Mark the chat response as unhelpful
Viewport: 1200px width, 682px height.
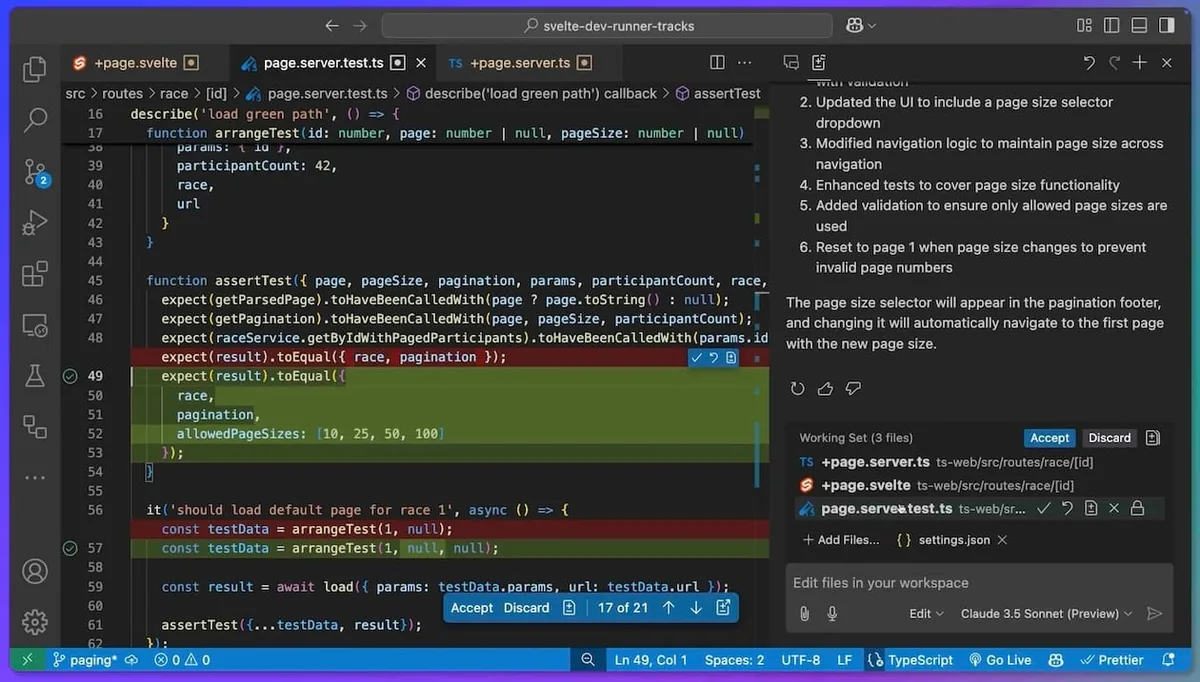pyautogui.click(x=853, y=388)
